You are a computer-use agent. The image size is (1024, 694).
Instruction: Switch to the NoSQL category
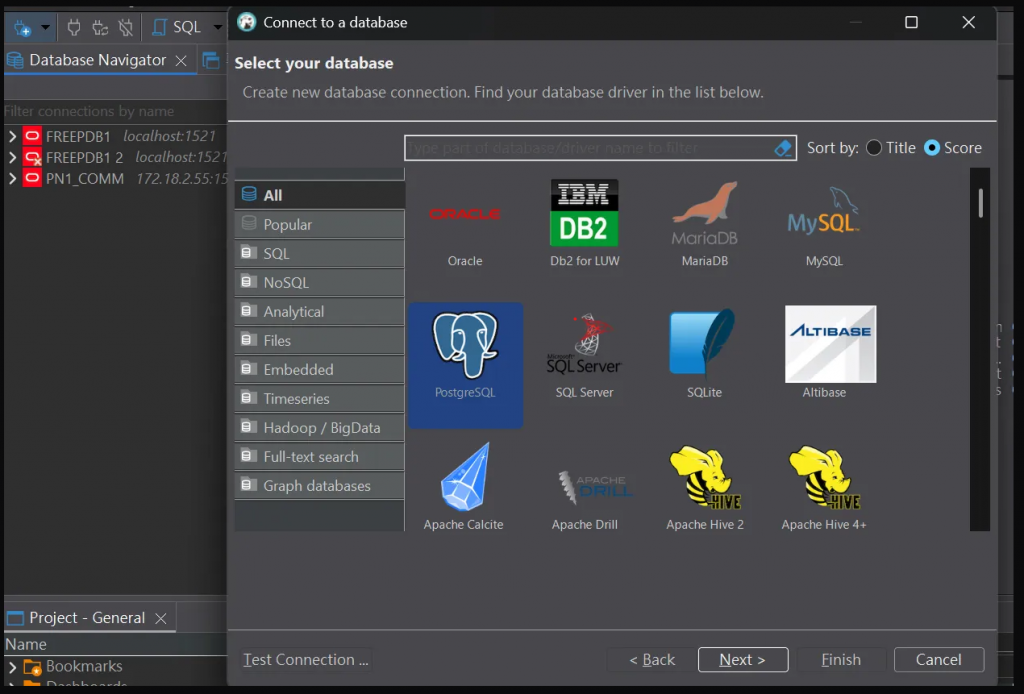coord(319,282)
